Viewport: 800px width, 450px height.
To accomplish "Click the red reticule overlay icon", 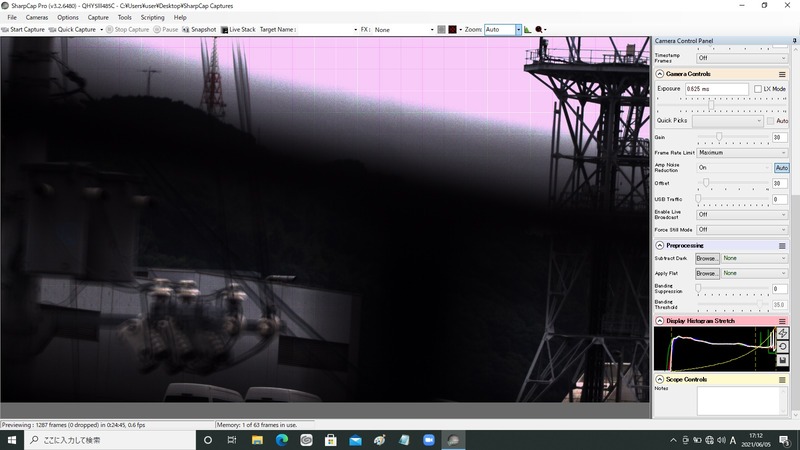I will (453, 30).
